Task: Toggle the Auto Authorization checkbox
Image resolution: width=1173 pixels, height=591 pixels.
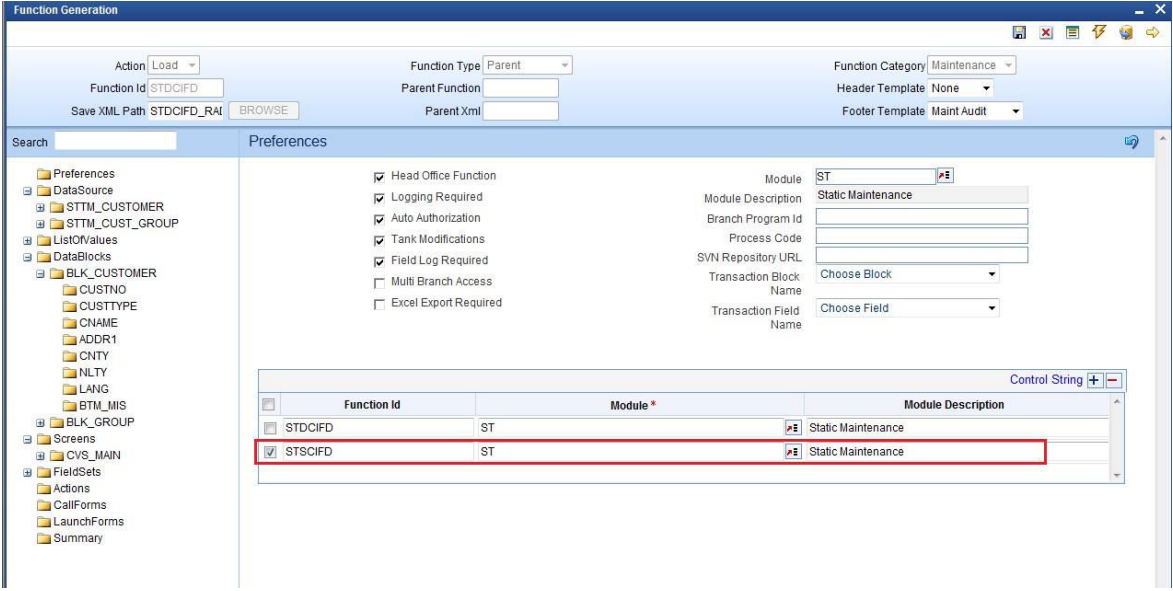Action: [x=379, y=220]
